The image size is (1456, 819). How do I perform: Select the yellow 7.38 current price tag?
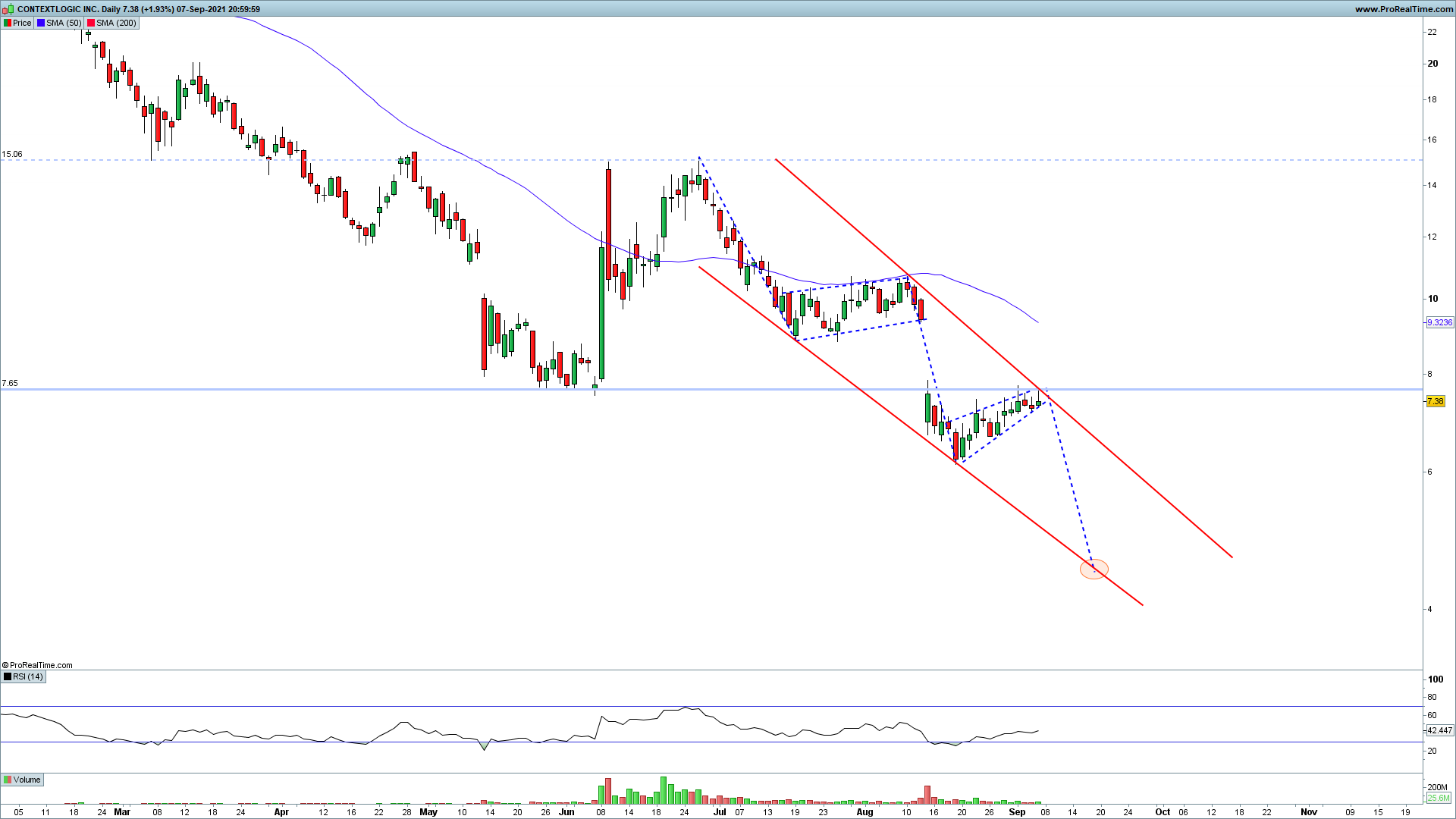[1435, 401]
